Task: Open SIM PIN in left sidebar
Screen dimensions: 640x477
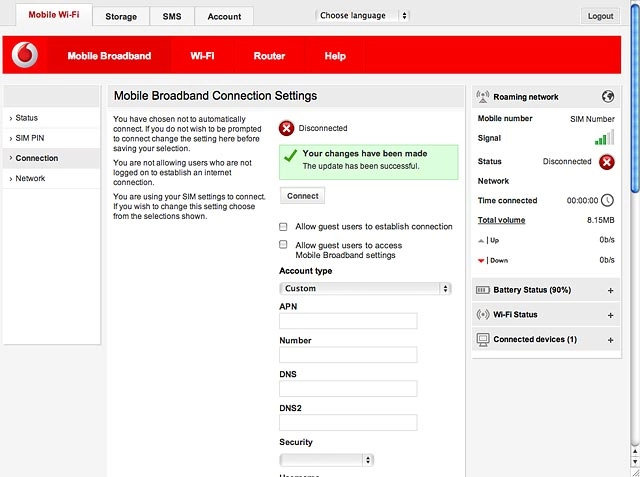Action: pyautogui.click(x=51, y=138)
